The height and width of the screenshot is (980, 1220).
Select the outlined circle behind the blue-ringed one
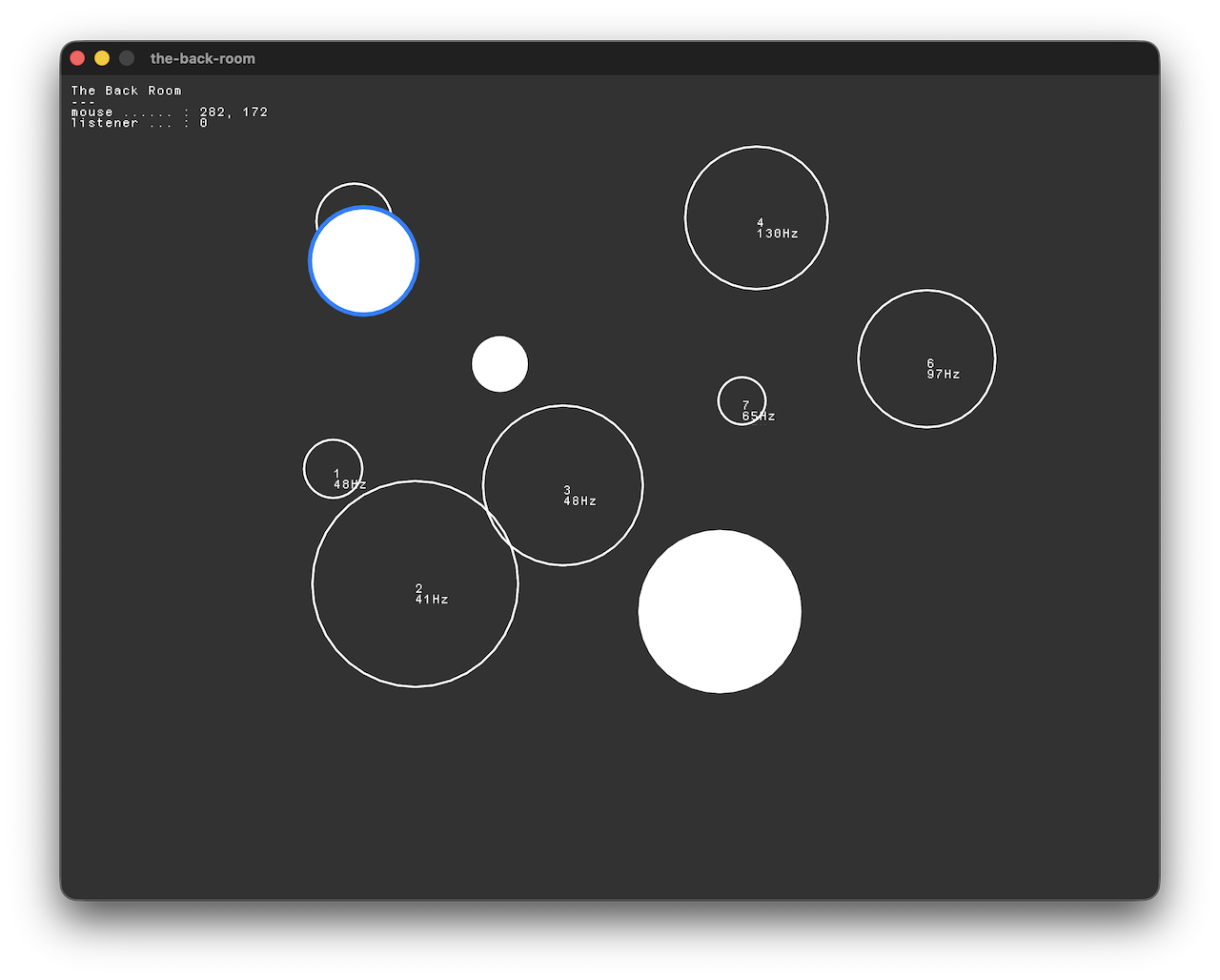tap(354, 194)
